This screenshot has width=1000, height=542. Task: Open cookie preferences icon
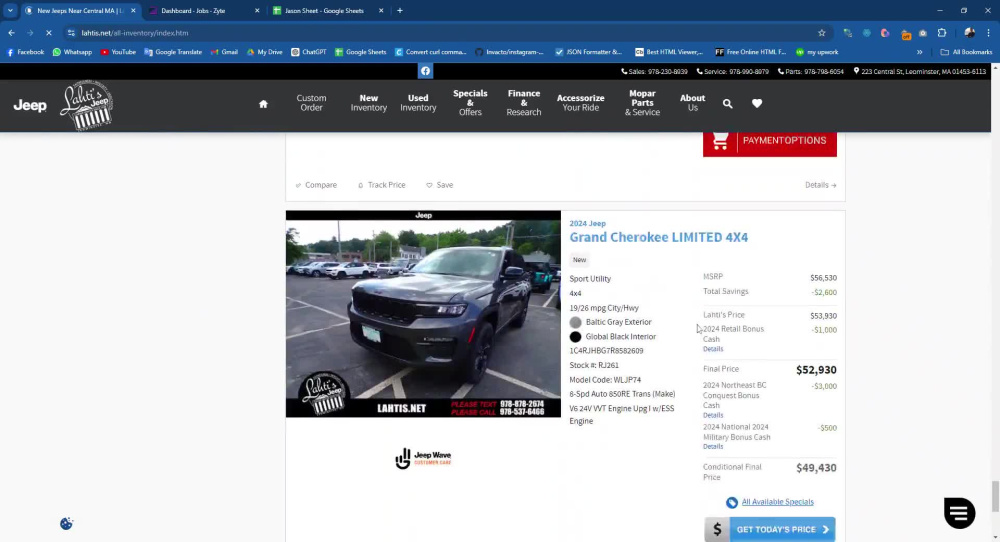tap(66, 524)
